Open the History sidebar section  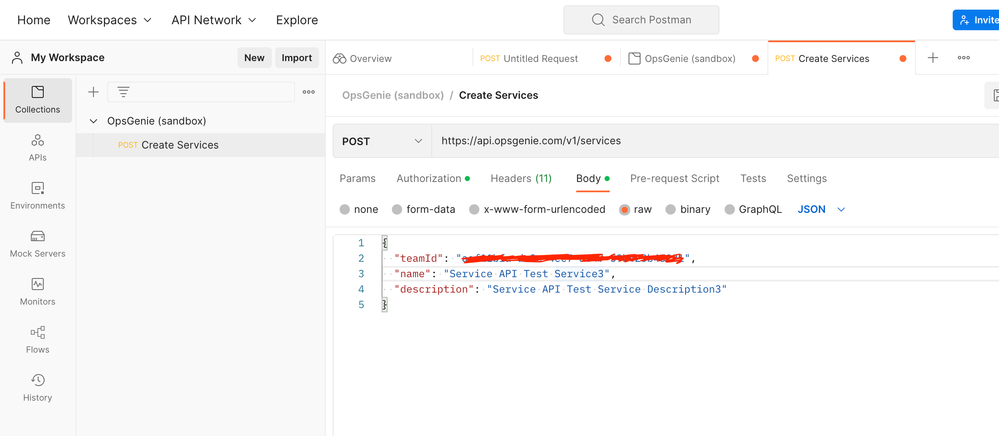(x=38, y=388)
